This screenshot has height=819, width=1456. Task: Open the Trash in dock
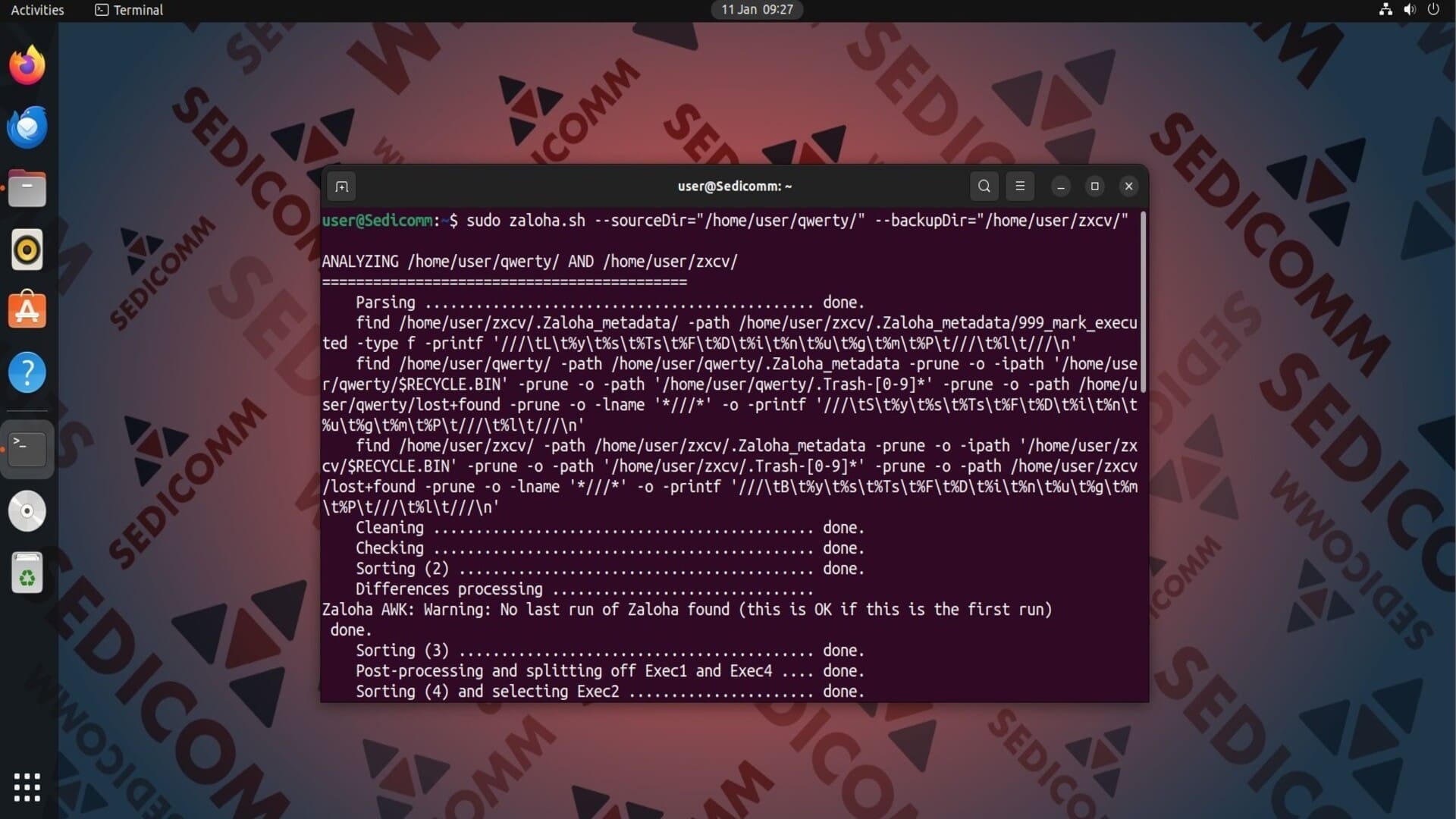pos(27,573)
